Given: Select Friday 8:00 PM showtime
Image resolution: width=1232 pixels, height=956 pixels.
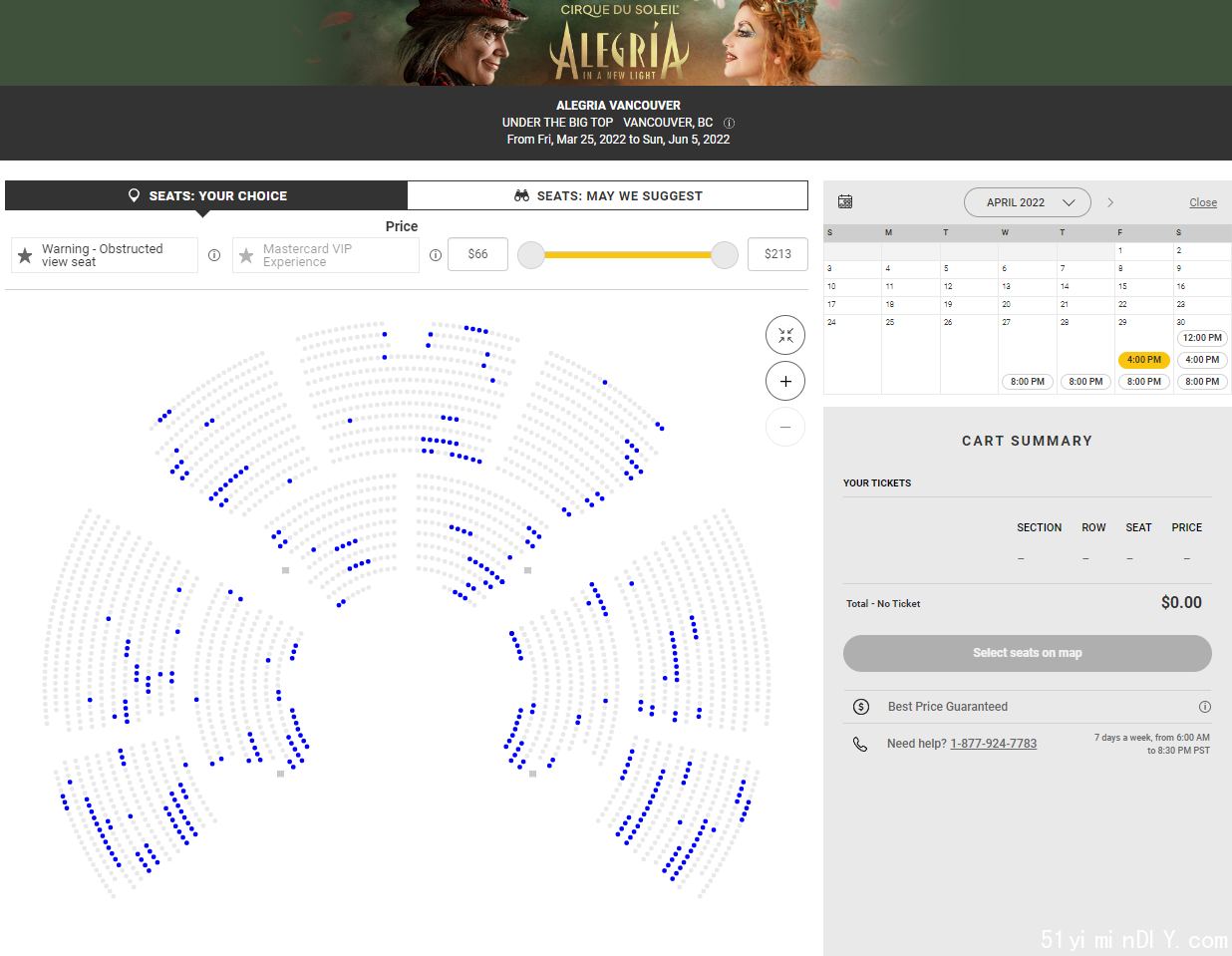Looking at the screenshot, I should [1144, 382].
